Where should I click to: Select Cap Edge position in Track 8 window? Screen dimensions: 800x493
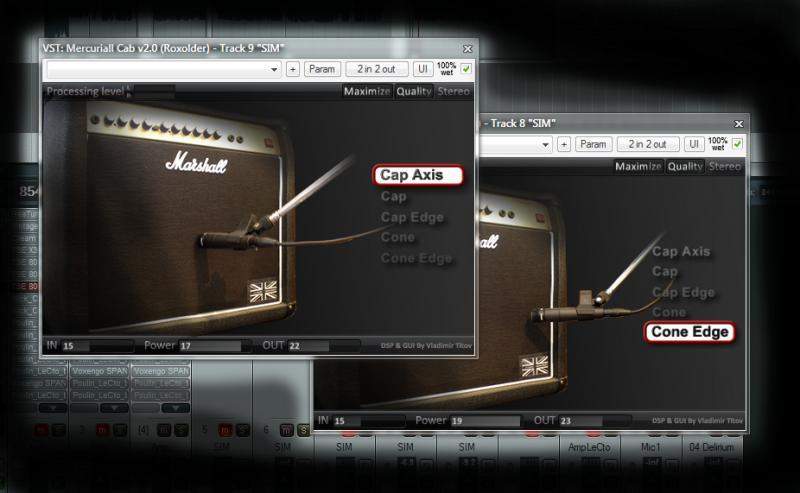(684, 292)
